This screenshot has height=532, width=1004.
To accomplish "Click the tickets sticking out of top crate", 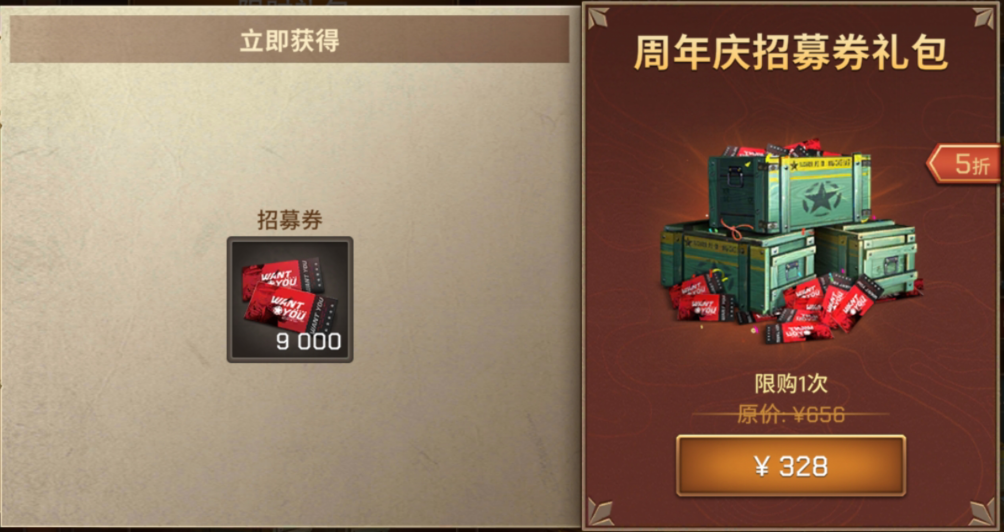I will pyautogui.click(x=778, y=150).
